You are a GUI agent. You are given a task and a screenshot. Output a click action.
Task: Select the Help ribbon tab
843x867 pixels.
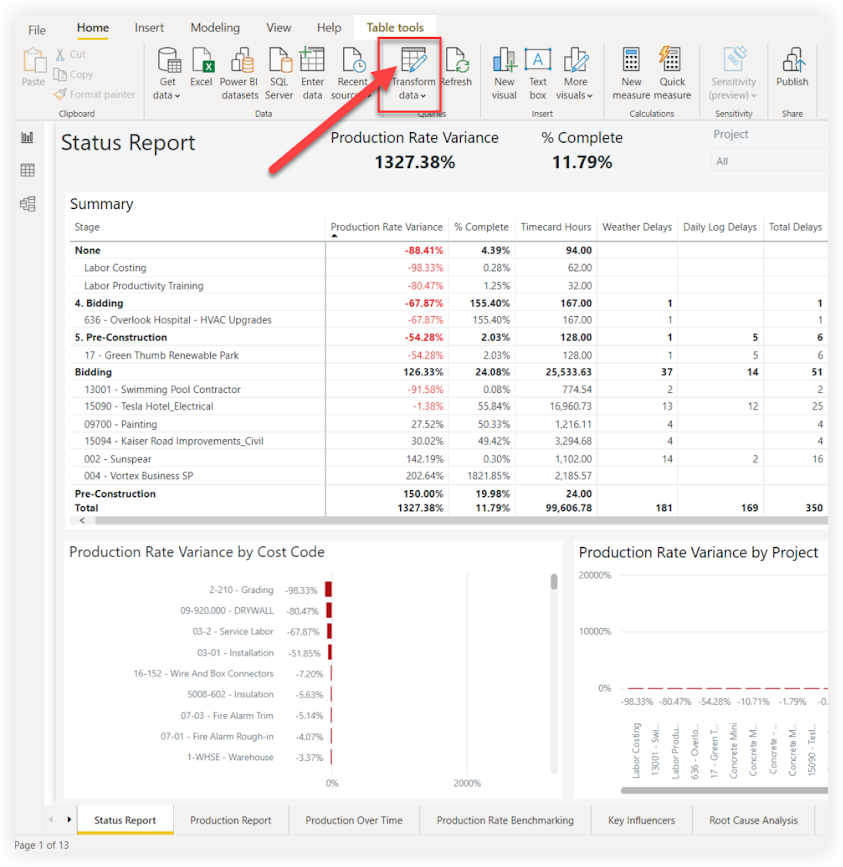click(329, 28)
